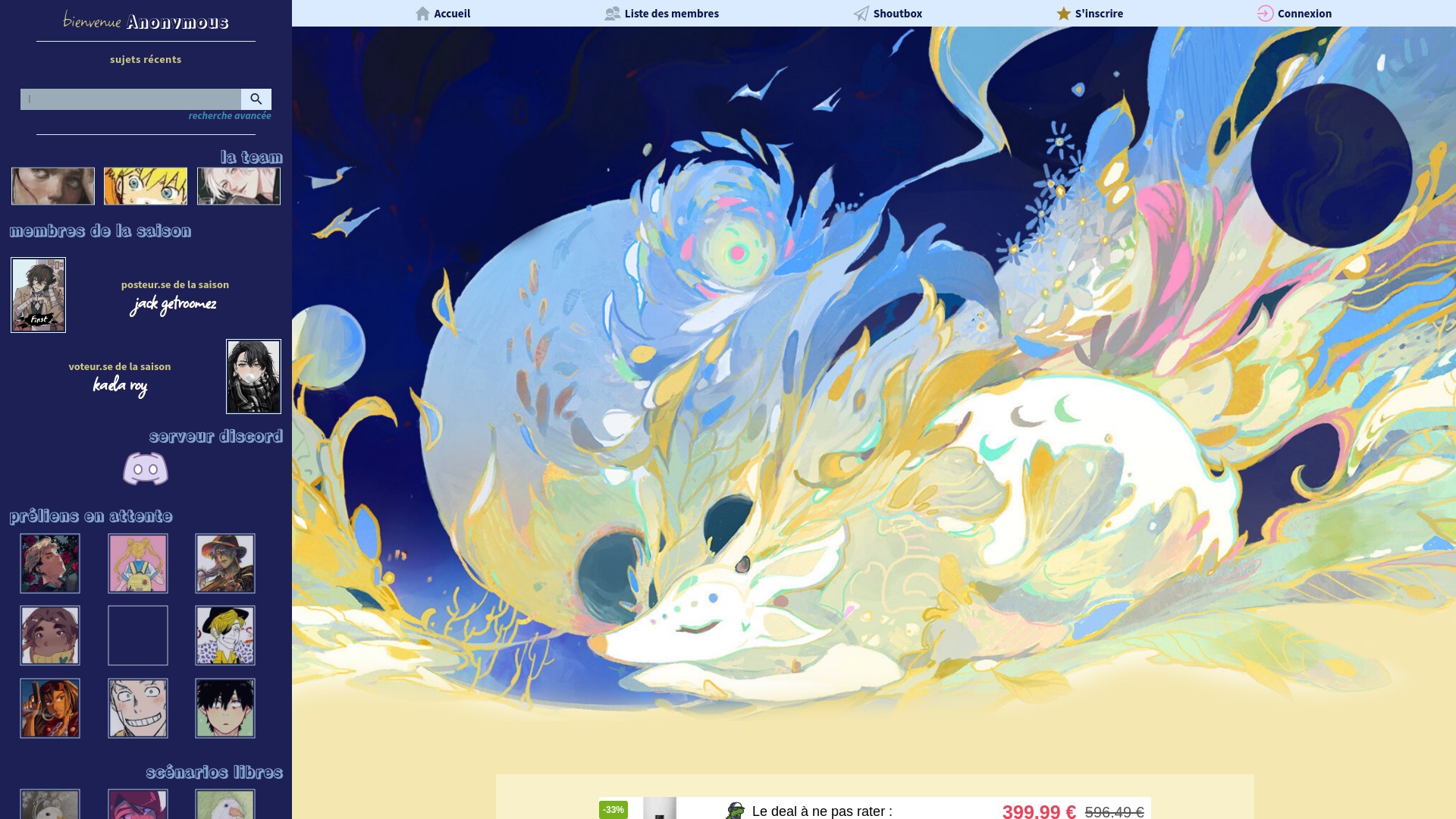Open jack getroomez profile link

click(x=173, y=305)
